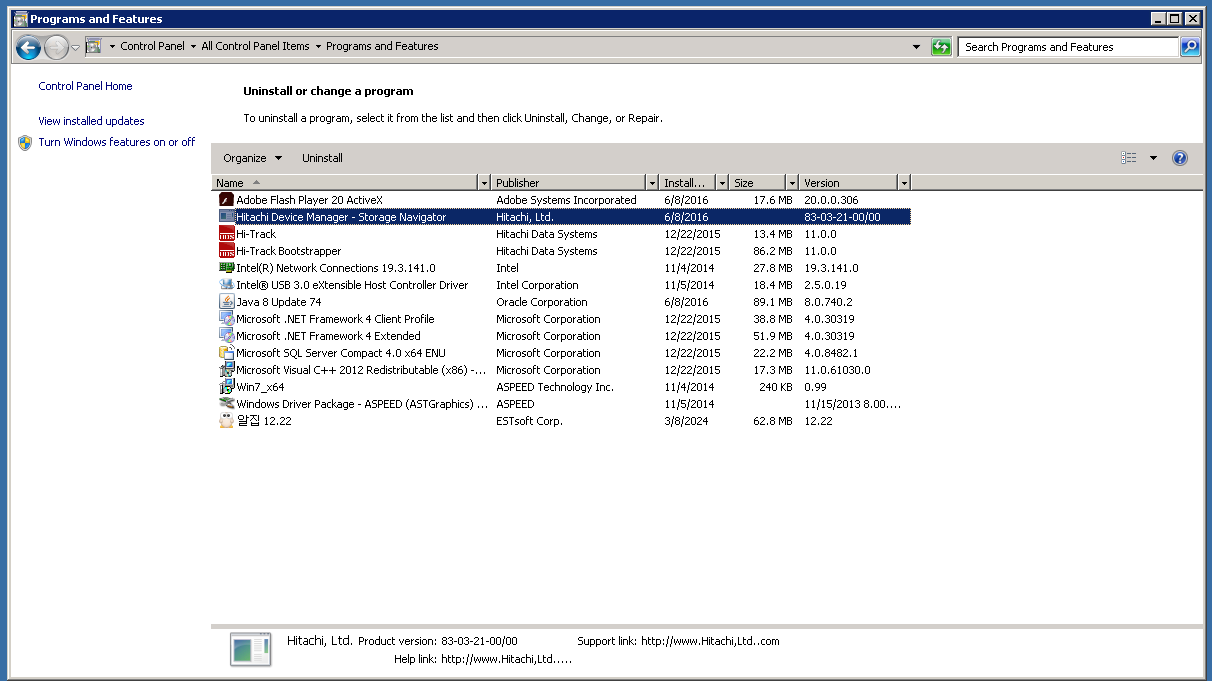
Task: Sort by the Name column header
Action: click(346, 183)
